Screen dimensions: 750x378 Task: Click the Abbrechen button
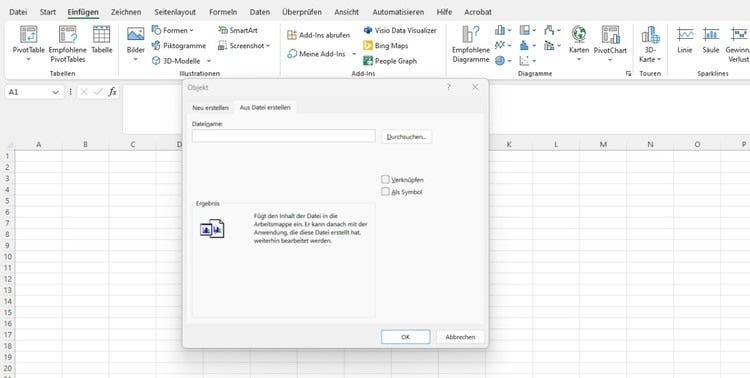pyautogui.click(x=460, y=337)
